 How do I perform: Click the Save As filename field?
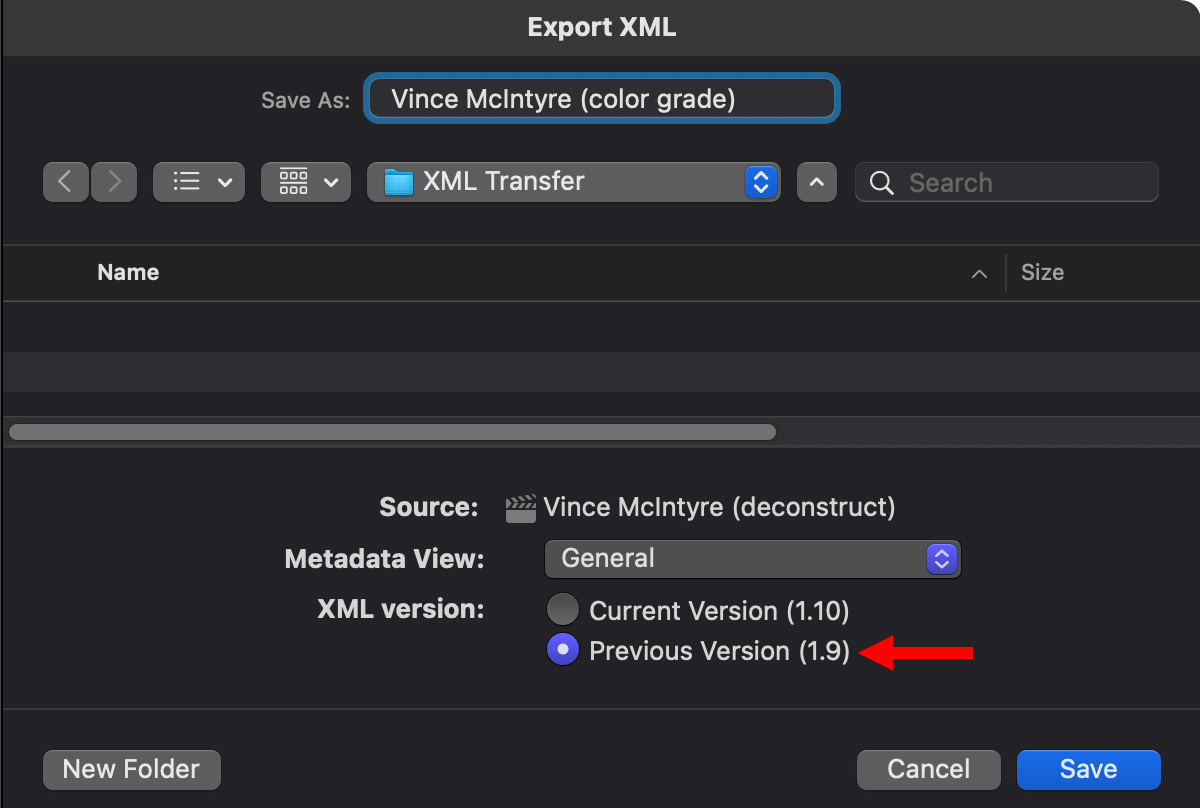pos(602,99)
